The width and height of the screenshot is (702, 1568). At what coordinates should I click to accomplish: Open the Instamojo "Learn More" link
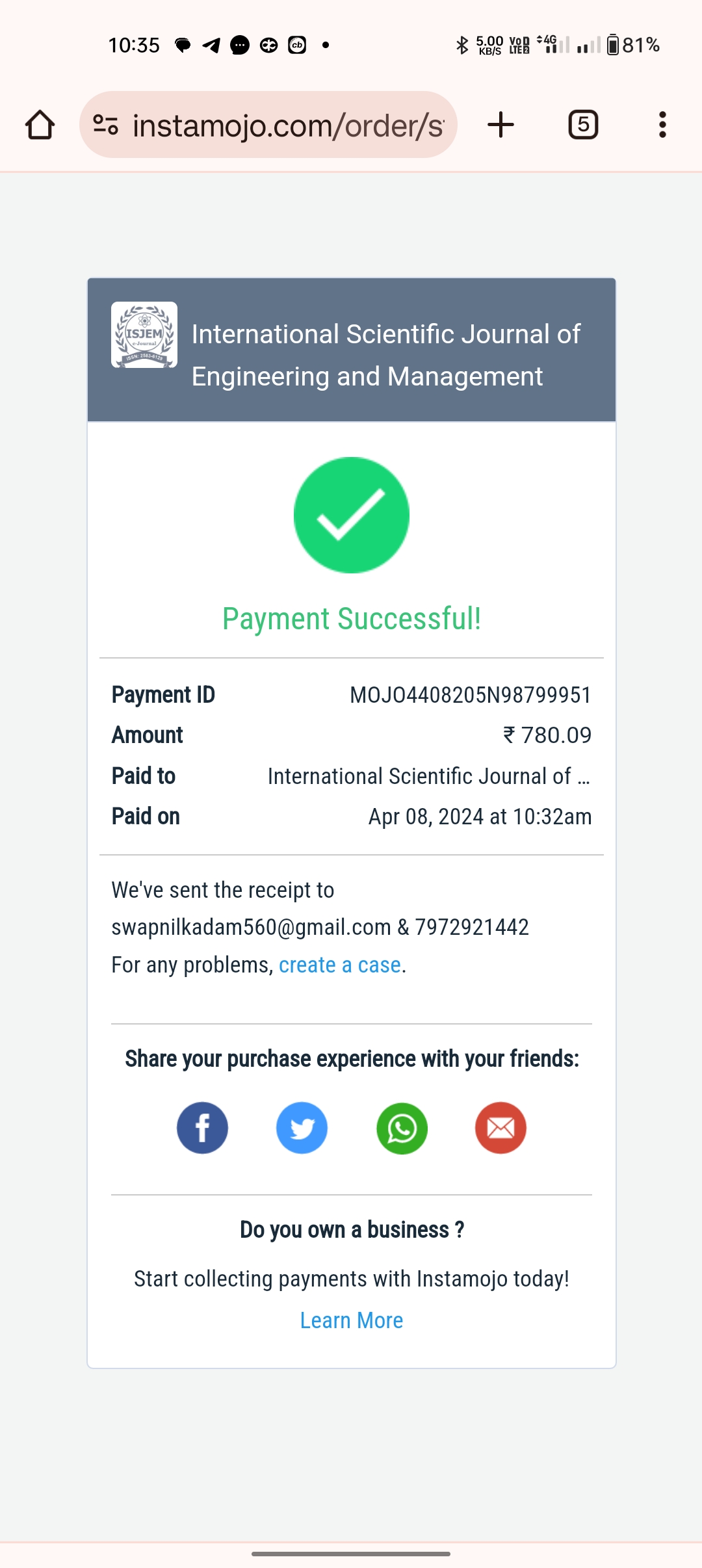point(352,1320)
